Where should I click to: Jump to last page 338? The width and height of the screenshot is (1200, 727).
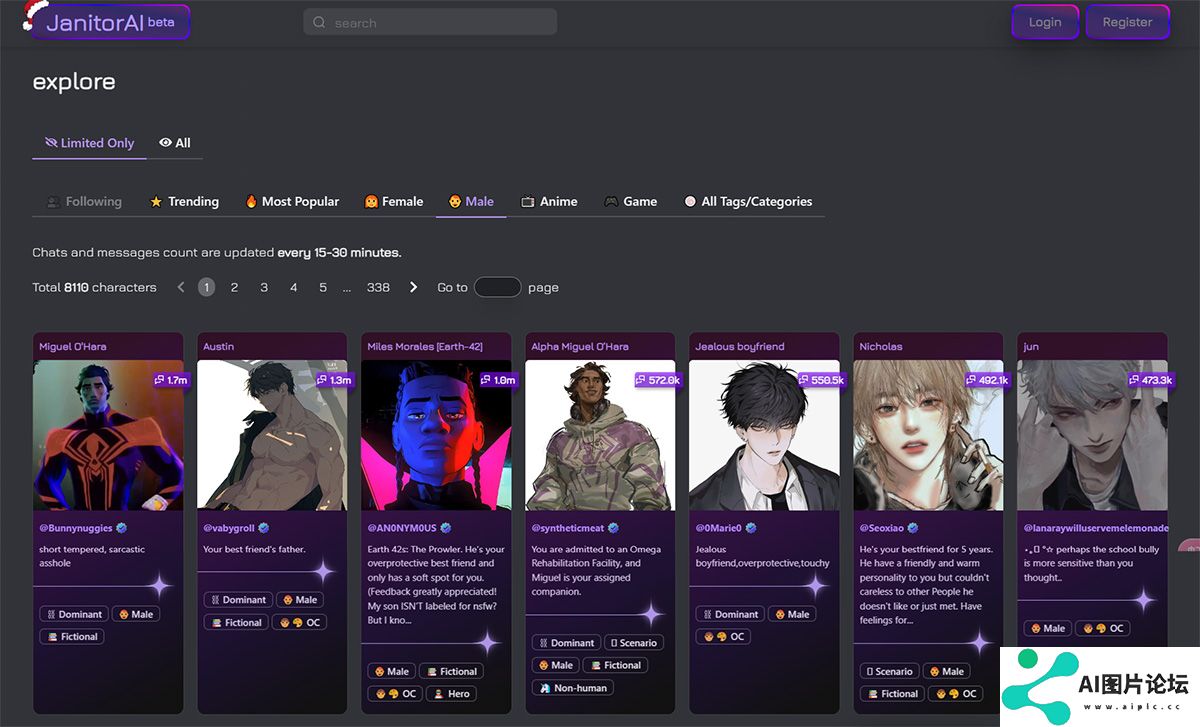[378, 287]
